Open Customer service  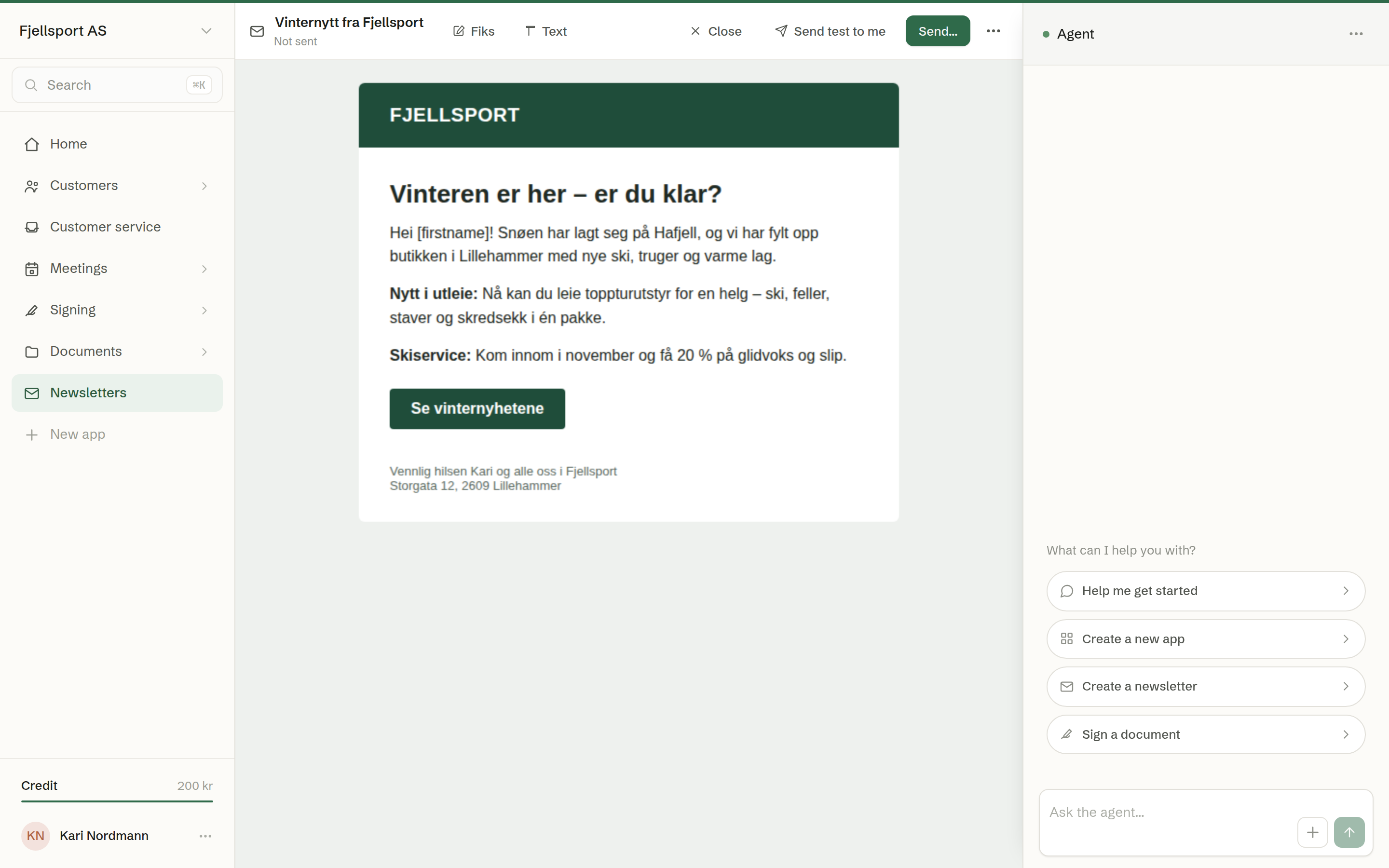(x=117, y=227)
